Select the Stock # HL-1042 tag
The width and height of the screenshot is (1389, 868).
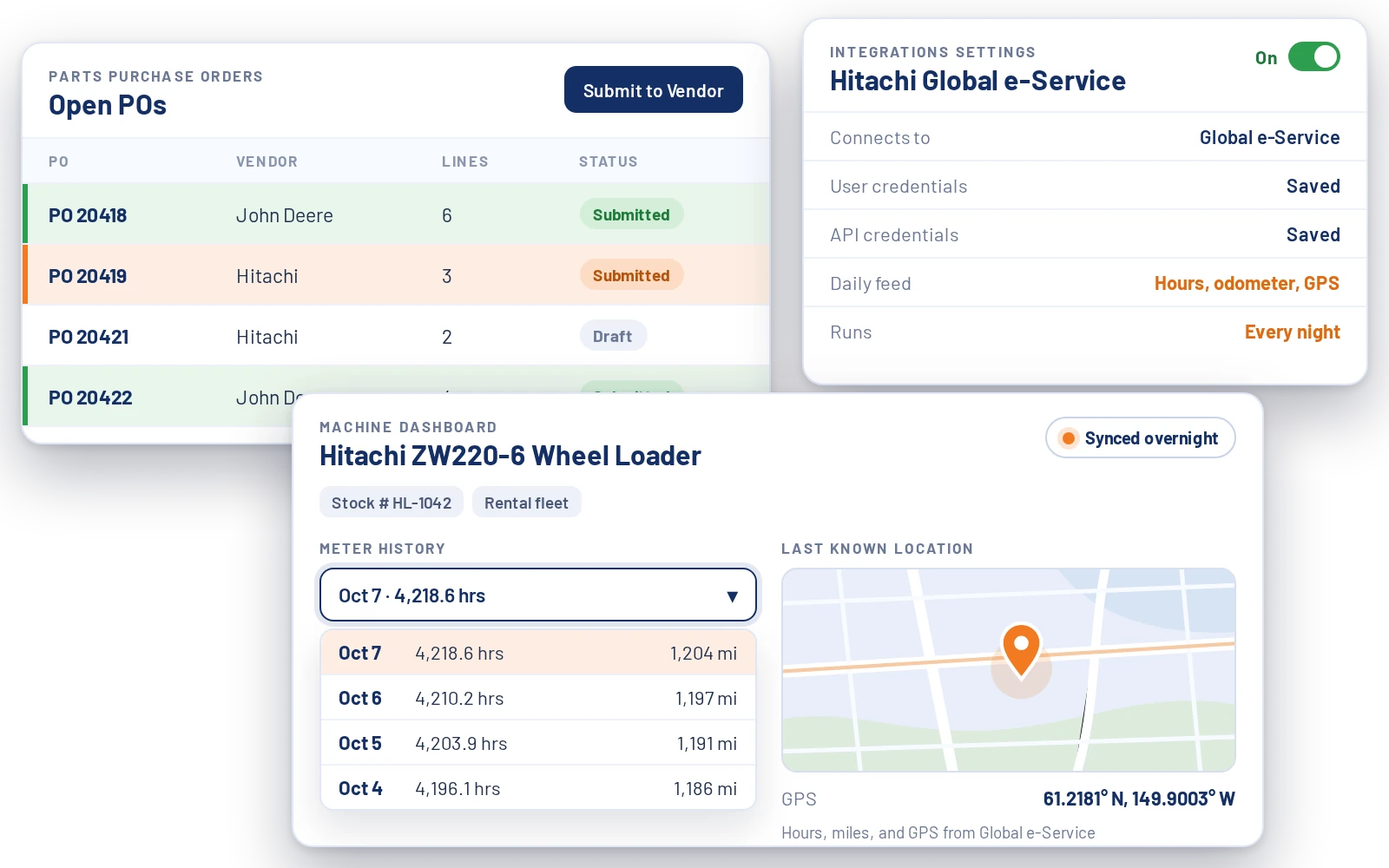point(392,503)
